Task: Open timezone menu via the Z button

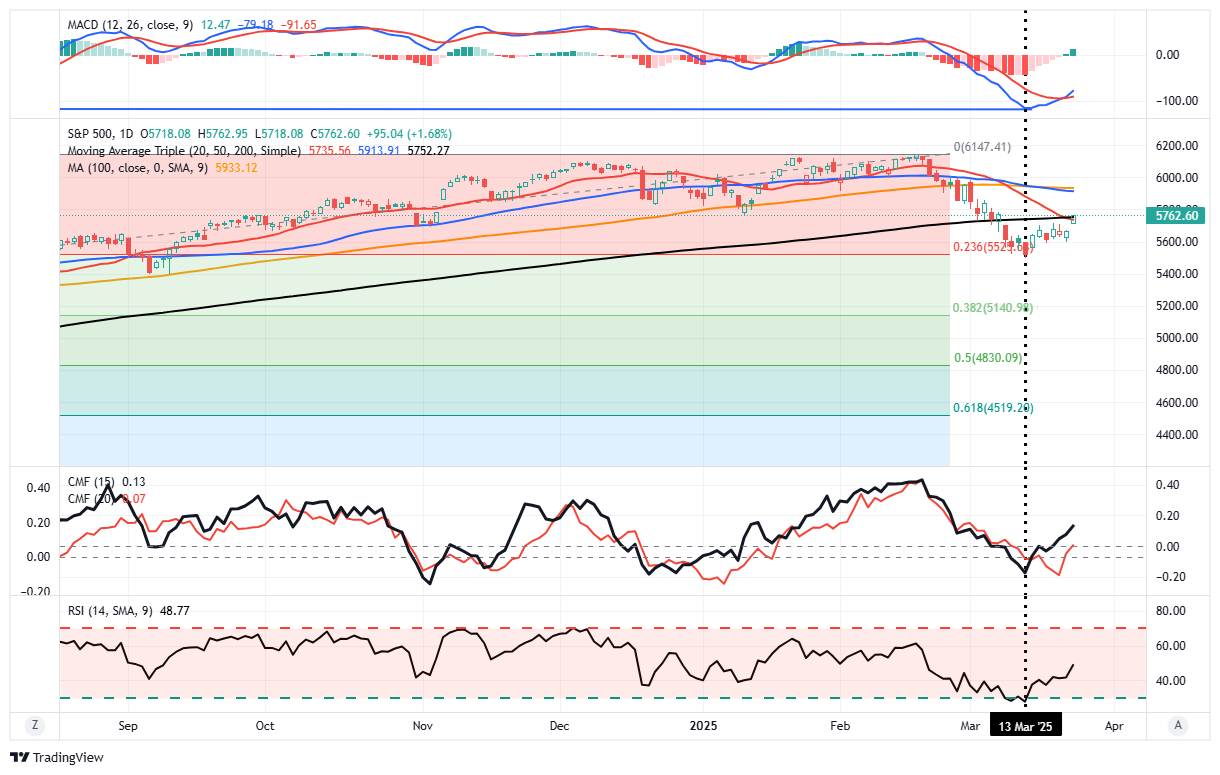Action: click(34, 725)
